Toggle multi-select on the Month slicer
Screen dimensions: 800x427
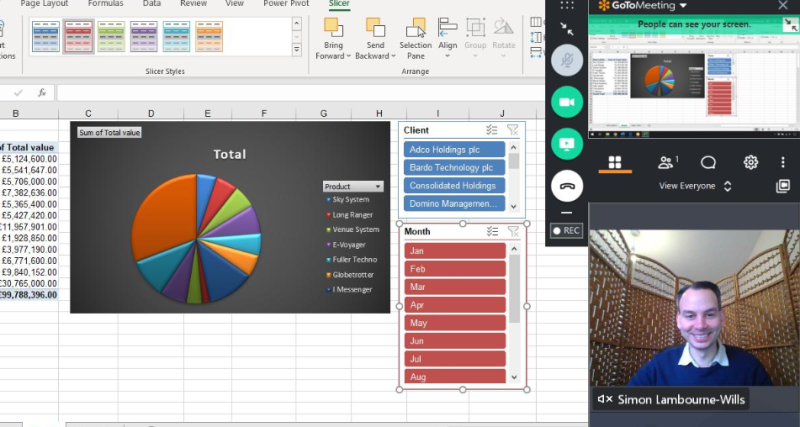pyautogui.click(x=491, y=232)
